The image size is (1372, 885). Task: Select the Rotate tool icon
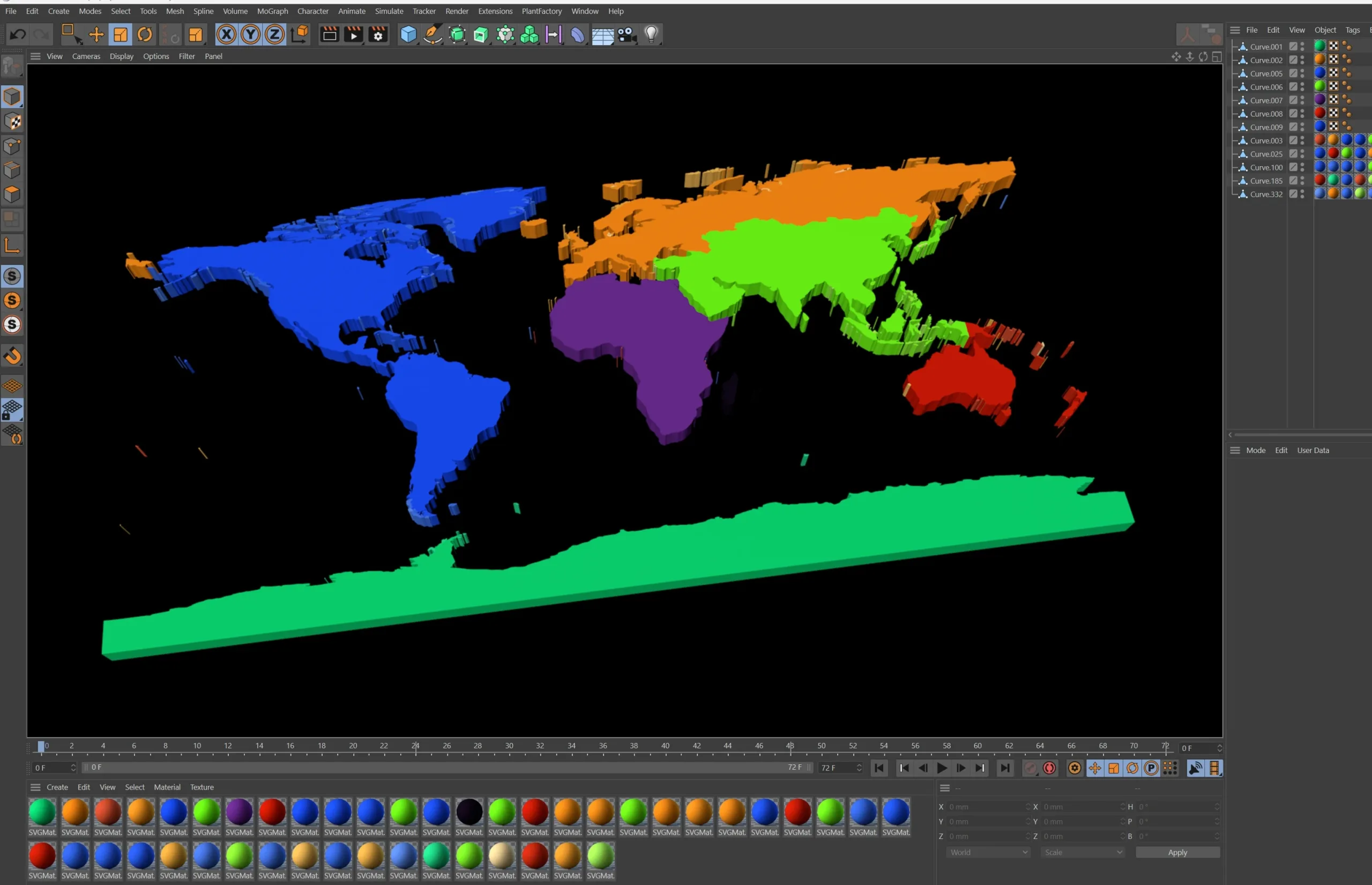[144, 34]
